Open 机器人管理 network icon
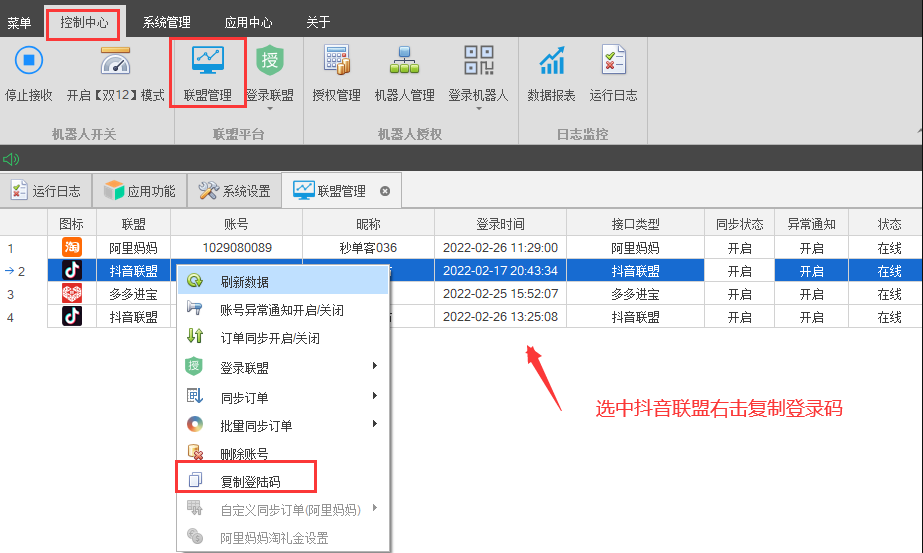923x553 pixels. tap(404, 60)
